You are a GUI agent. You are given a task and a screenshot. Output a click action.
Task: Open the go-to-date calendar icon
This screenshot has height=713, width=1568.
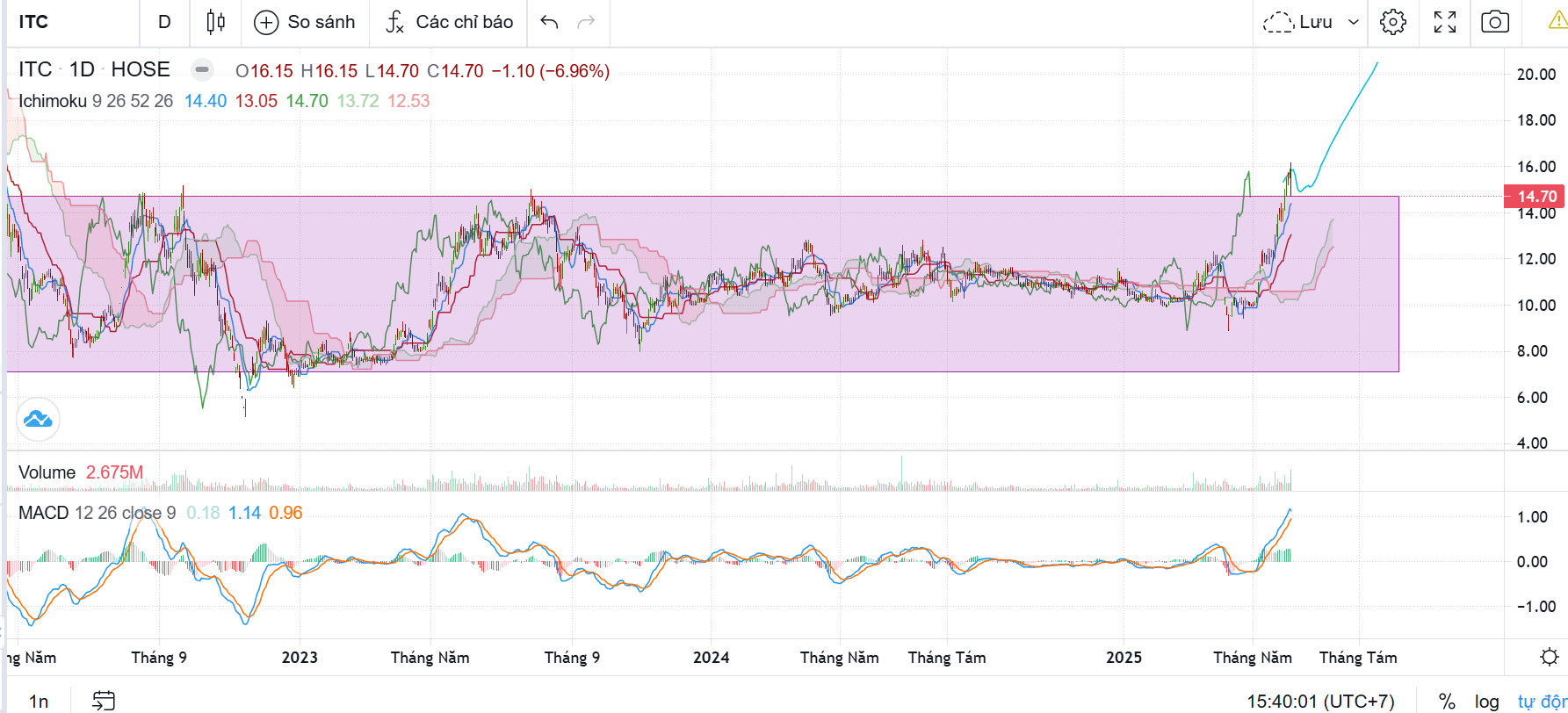(104, 701)
